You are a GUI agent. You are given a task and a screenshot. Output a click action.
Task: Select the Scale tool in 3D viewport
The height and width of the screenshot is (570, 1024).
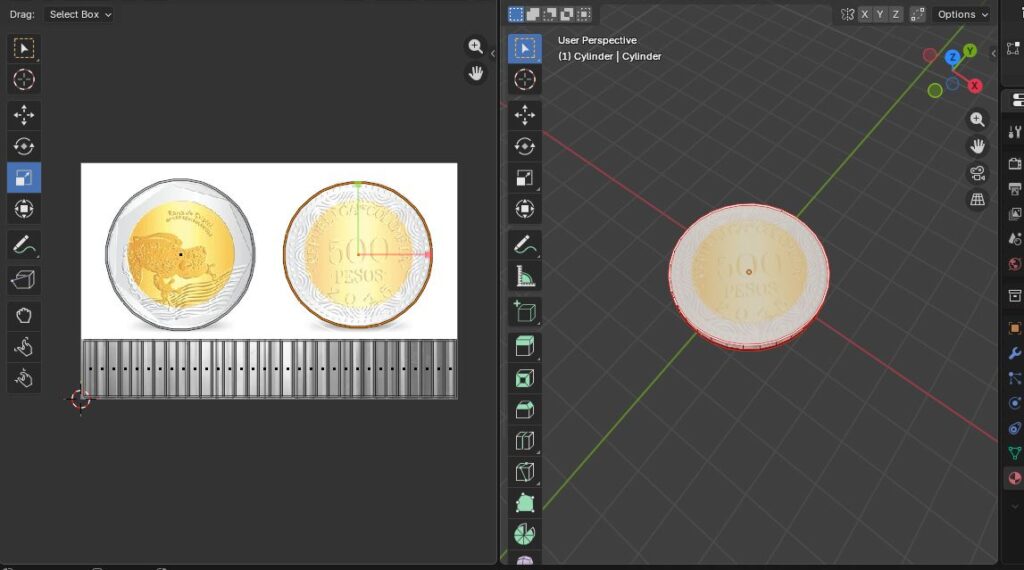(524, 178)
